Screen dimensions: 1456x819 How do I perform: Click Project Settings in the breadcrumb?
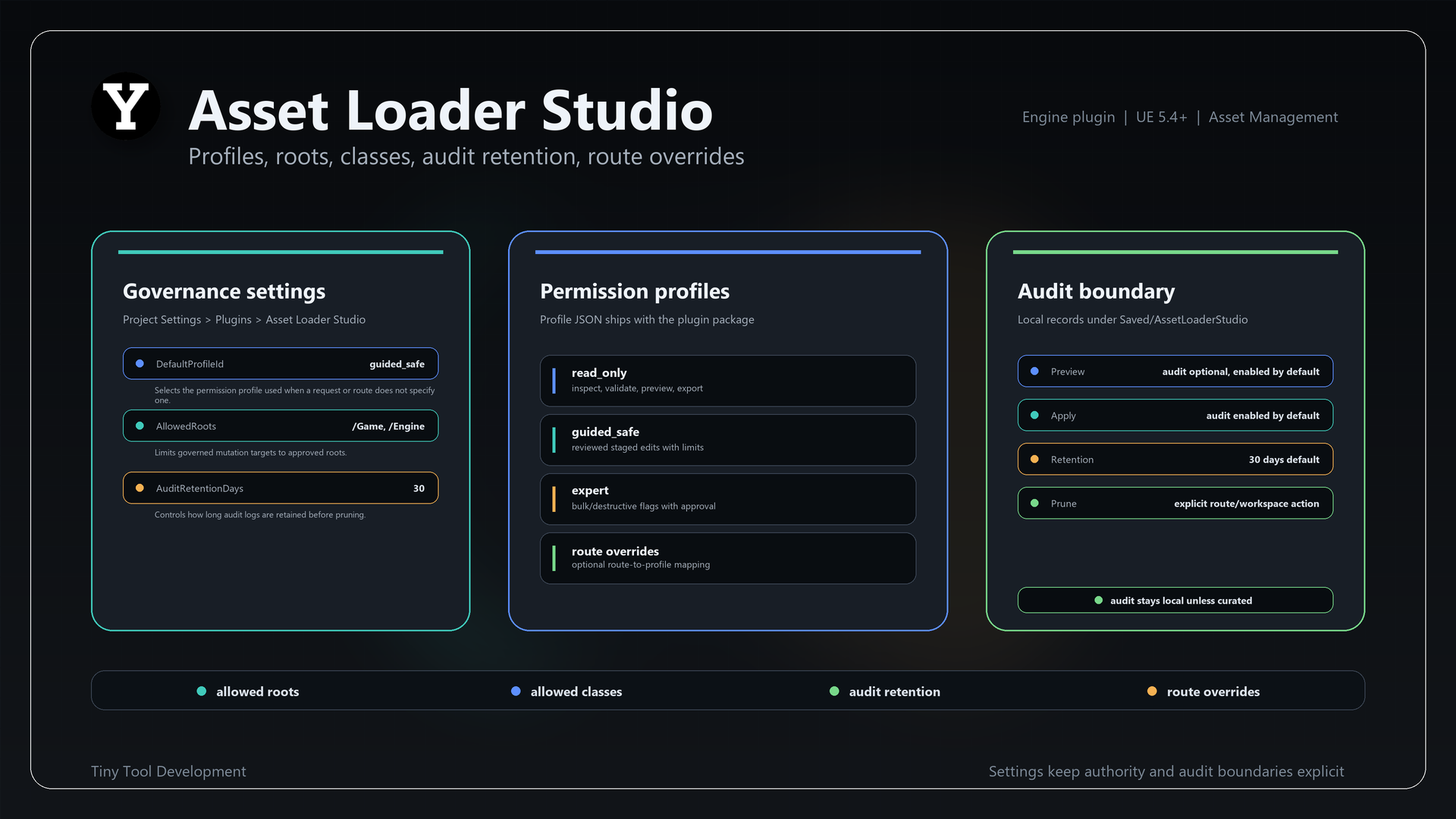tap(162, 320)
